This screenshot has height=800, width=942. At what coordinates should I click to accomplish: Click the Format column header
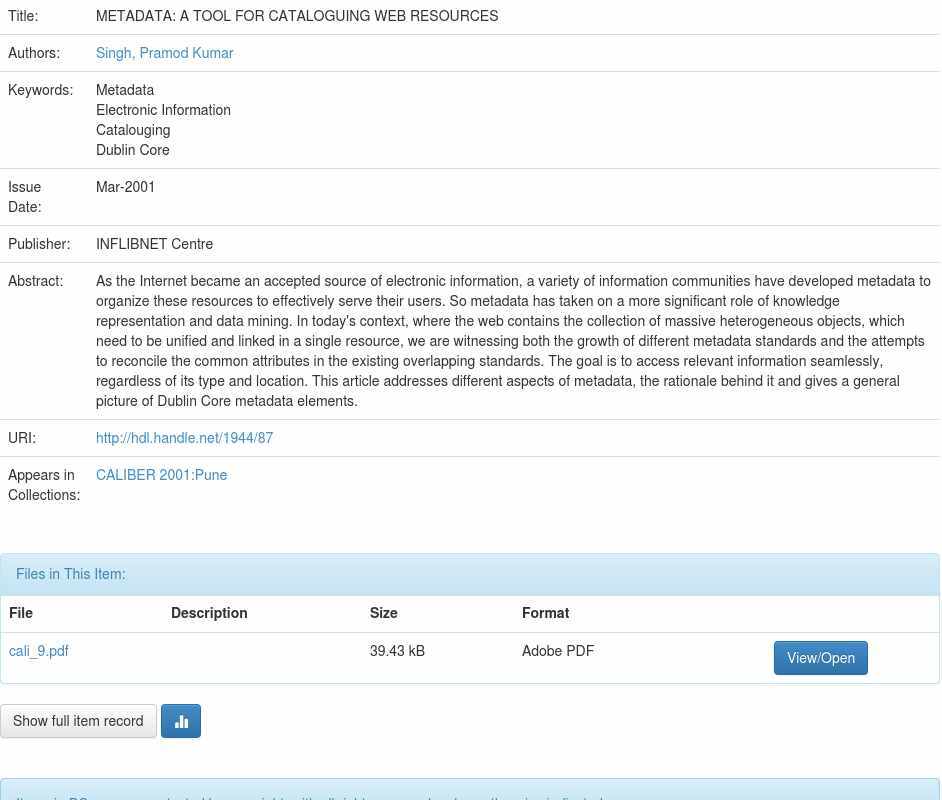tap(545, 613)
